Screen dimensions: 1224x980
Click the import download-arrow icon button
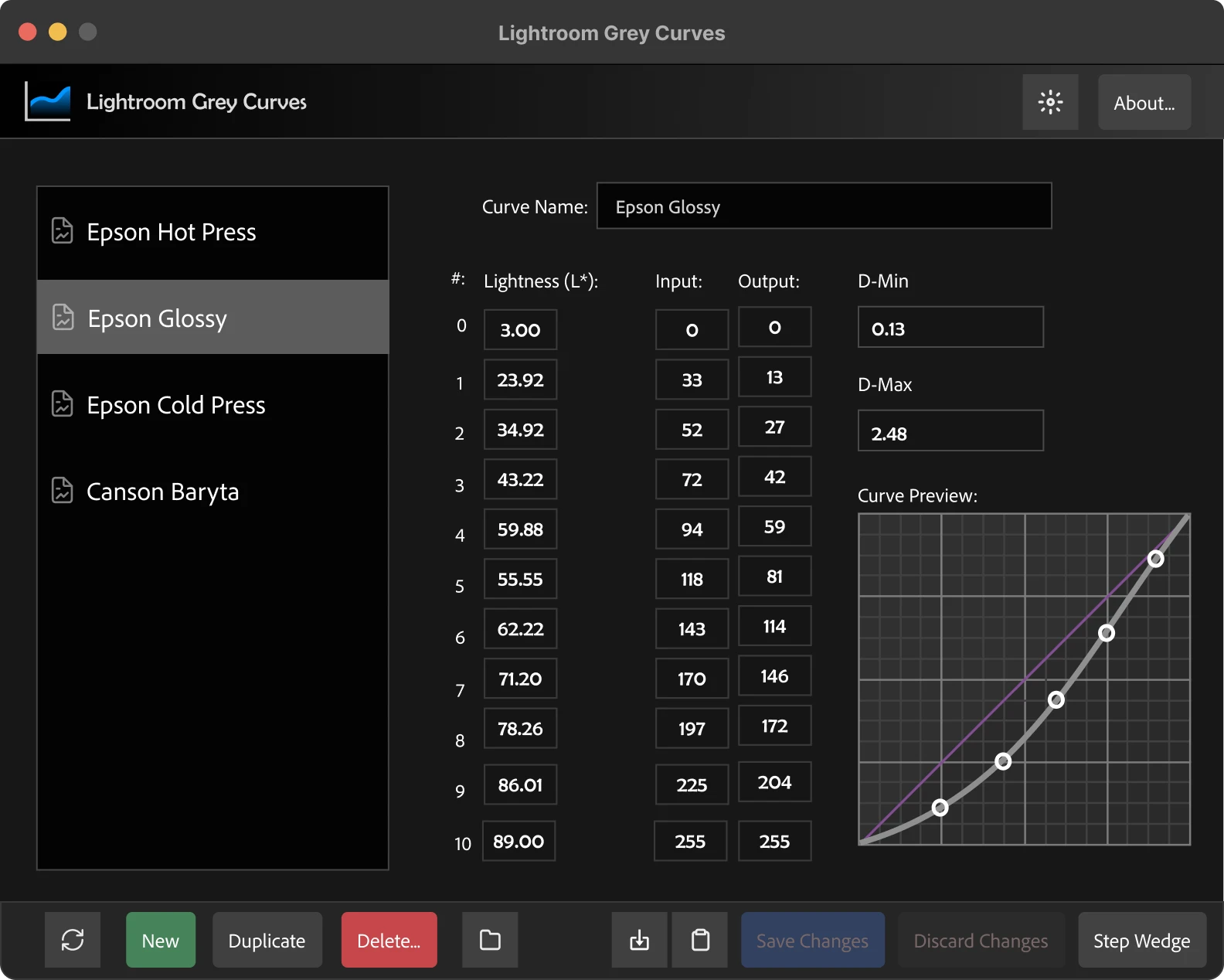[639, 940]
